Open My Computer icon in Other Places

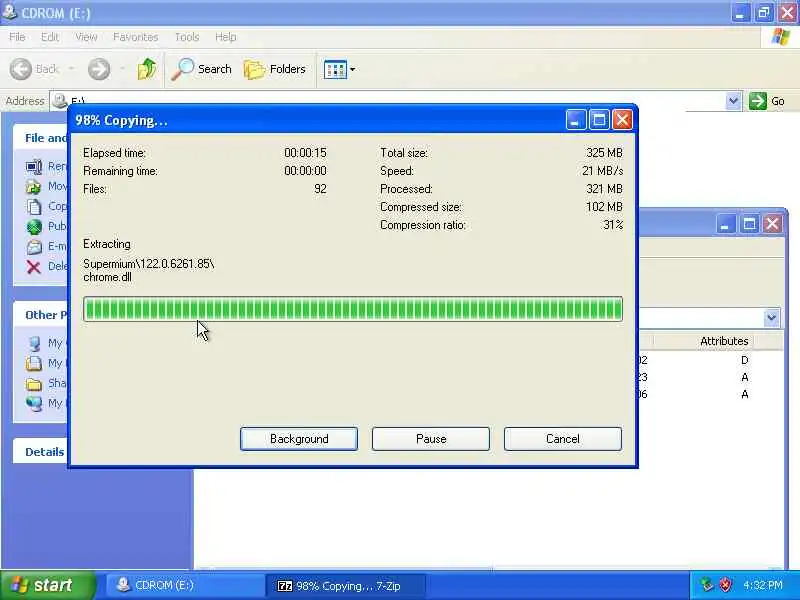tap(34, 343)
